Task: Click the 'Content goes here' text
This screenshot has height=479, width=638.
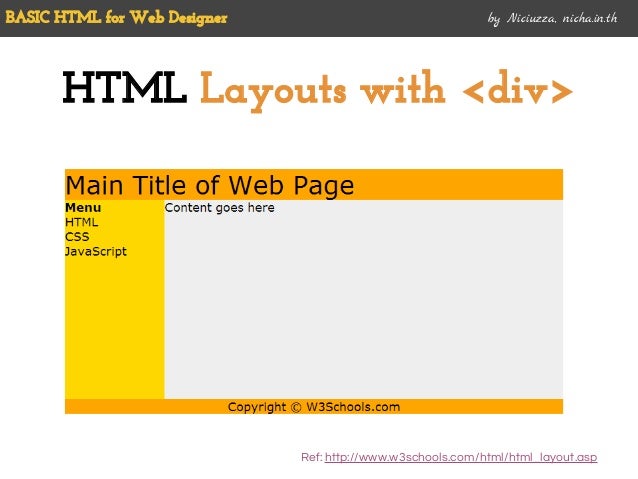Action: click(x=220, y=208)
